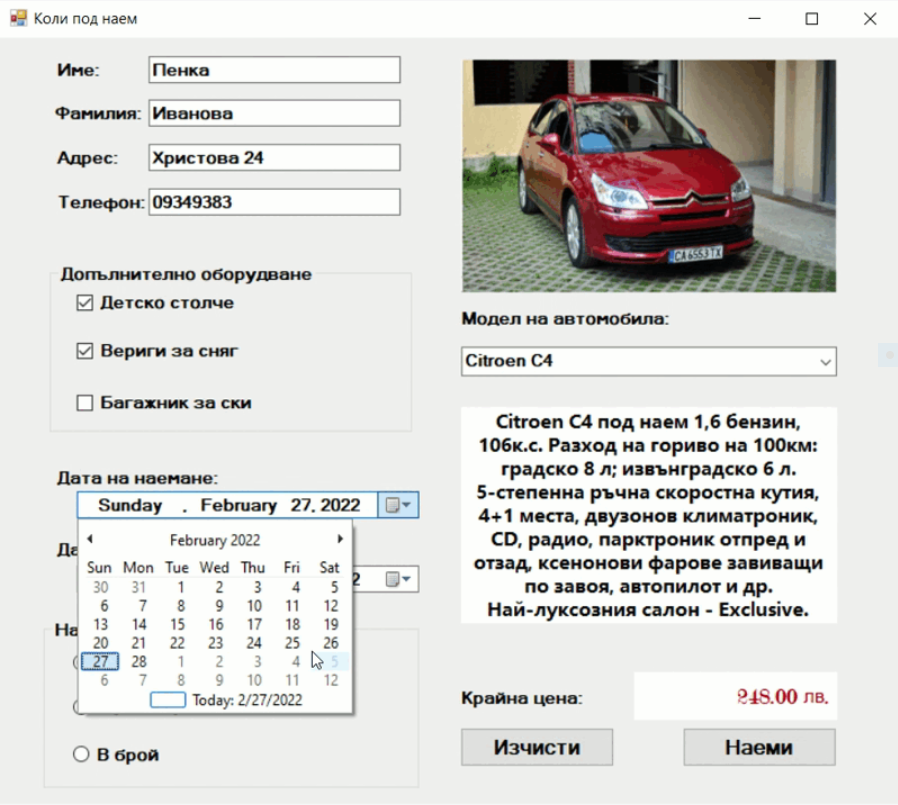
Task: Go to previous month in calendar
Action: [90, 539]
